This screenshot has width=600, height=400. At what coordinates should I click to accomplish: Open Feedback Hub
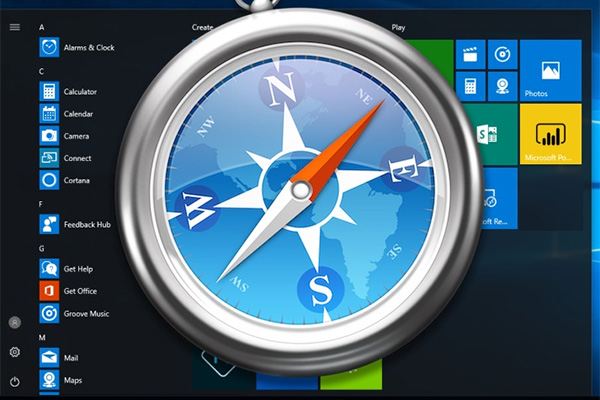point(75,225)
